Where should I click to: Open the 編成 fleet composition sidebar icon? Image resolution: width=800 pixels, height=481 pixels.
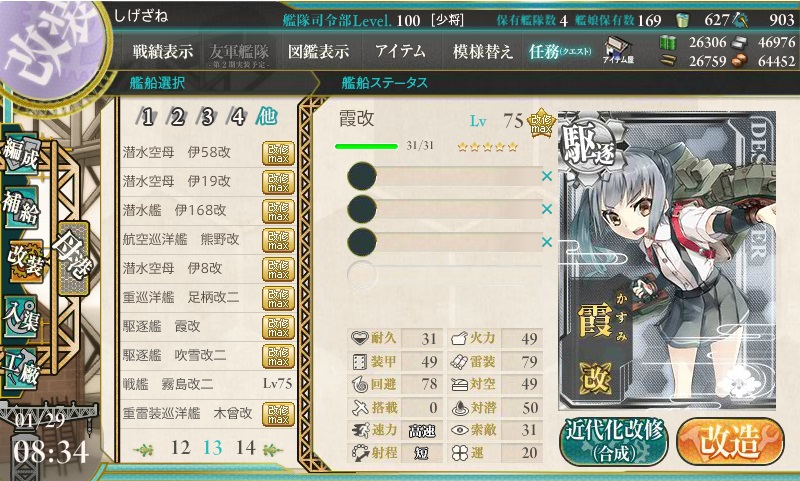point(21,154)
